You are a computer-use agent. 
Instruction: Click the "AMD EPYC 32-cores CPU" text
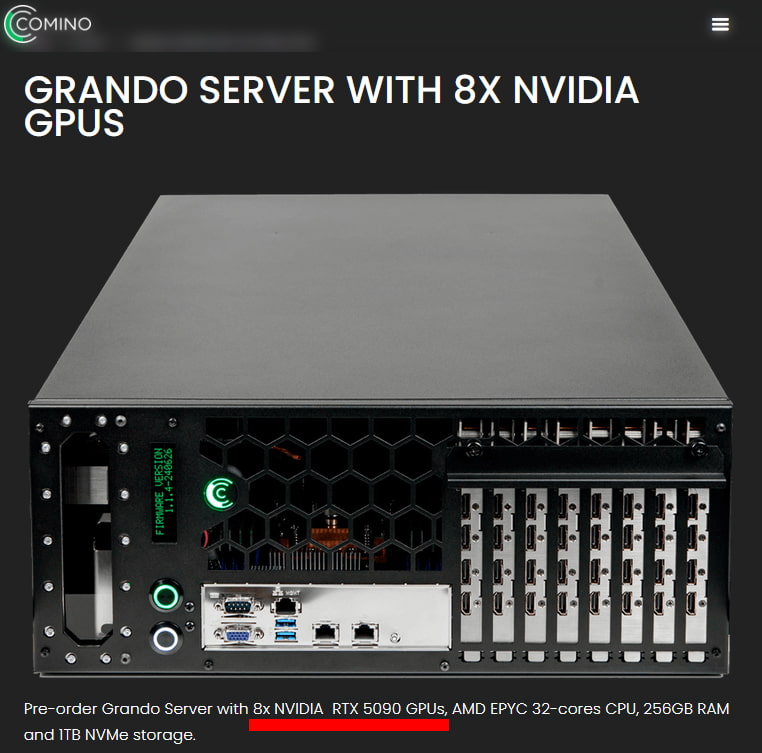tap(545, 709)
